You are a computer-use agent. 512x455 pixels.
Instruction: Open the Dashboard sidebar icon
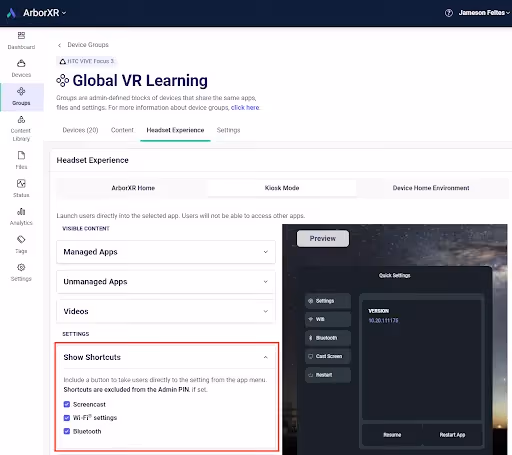(x=21, y=35)
